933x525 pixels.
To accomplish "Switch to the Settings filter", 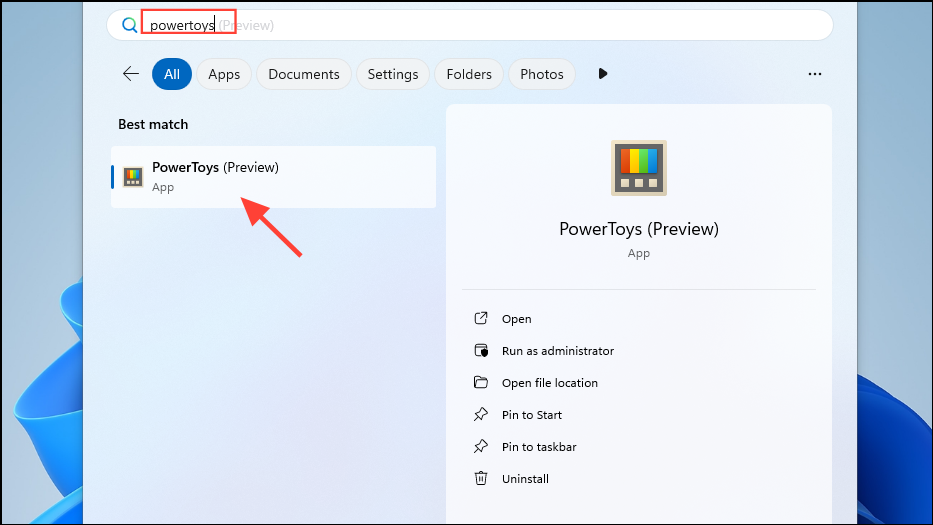I will coord(393,74).
